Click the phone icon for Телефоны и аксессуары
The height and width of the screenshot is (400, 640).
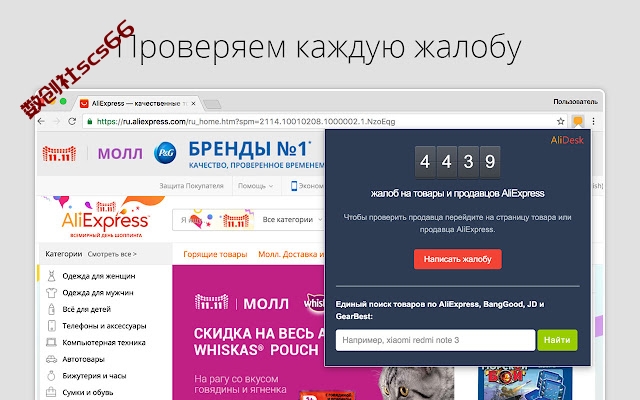pos(51,326)
